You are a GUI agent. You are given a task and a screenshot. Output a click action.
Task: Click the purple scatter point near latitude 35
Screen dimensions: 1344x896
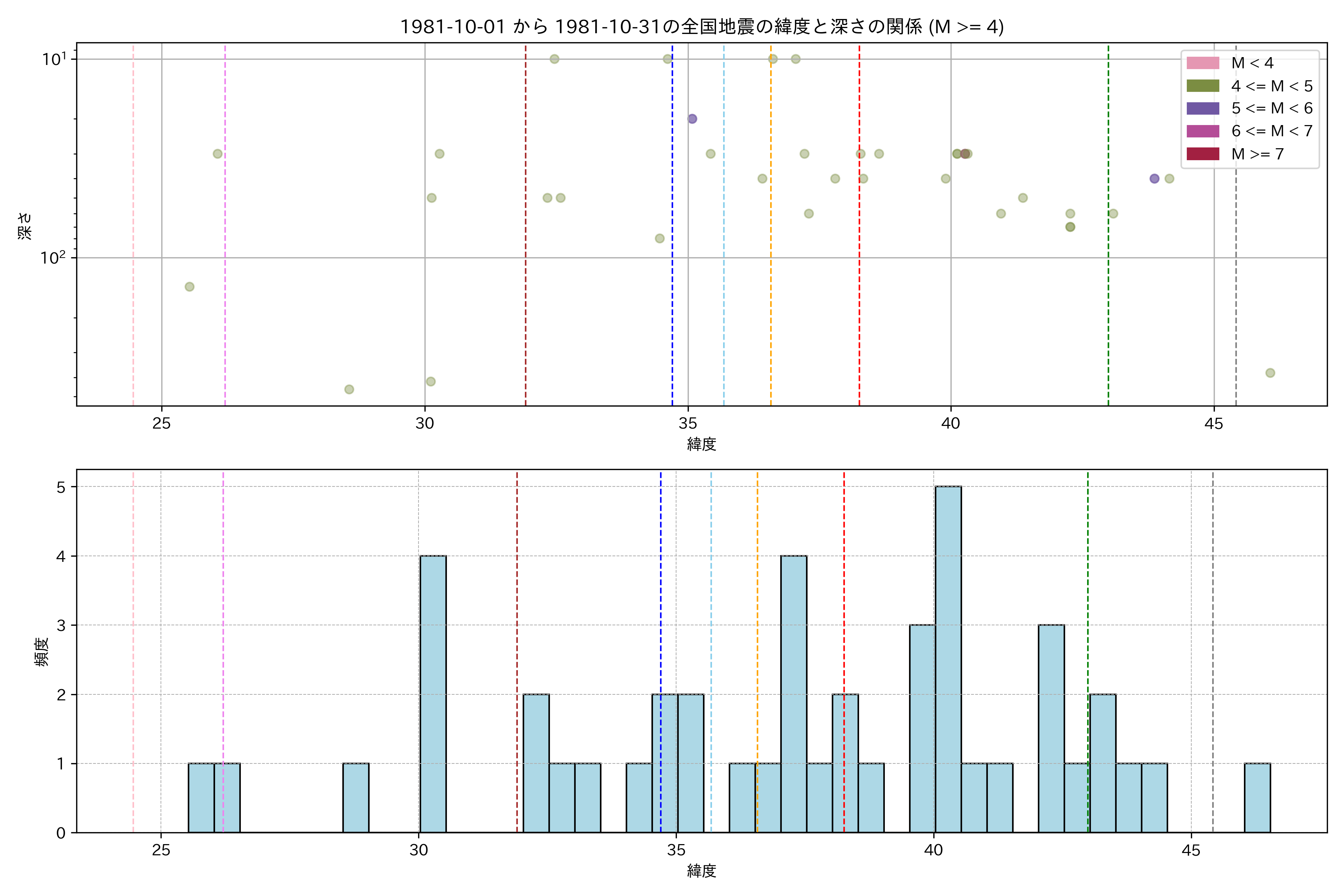pos(692,119)
